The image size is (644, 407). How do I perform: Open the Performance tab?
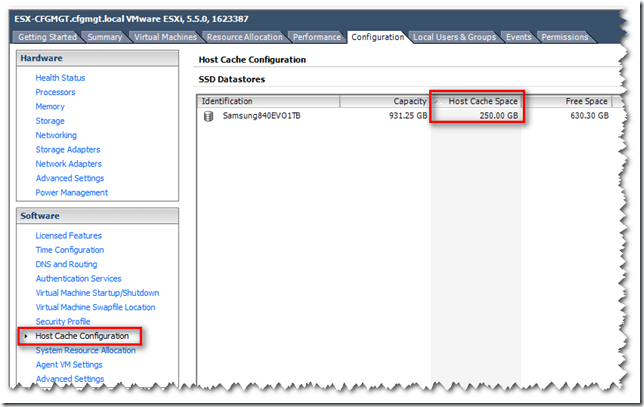click(317, 37)
